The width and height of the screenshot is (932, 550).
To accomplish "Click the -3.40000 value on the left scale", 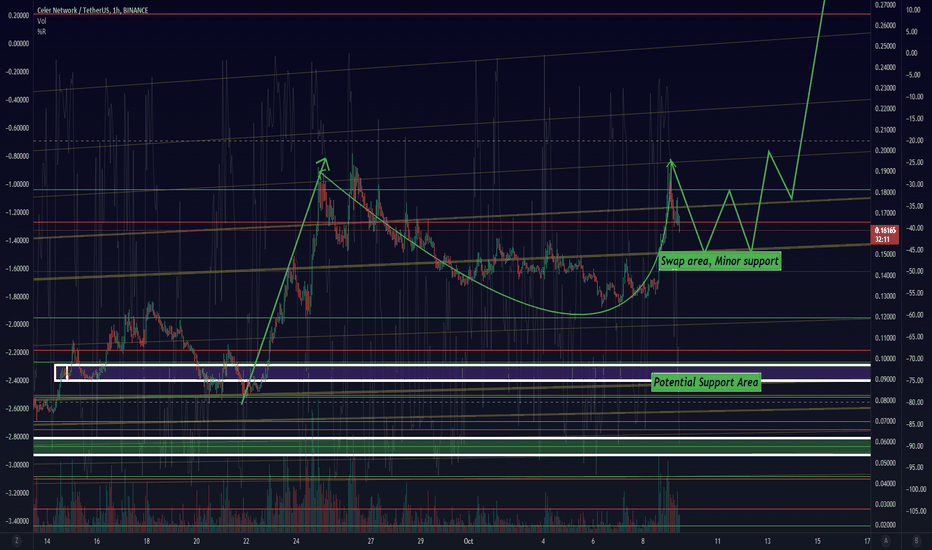I will [x=17, y=521].
